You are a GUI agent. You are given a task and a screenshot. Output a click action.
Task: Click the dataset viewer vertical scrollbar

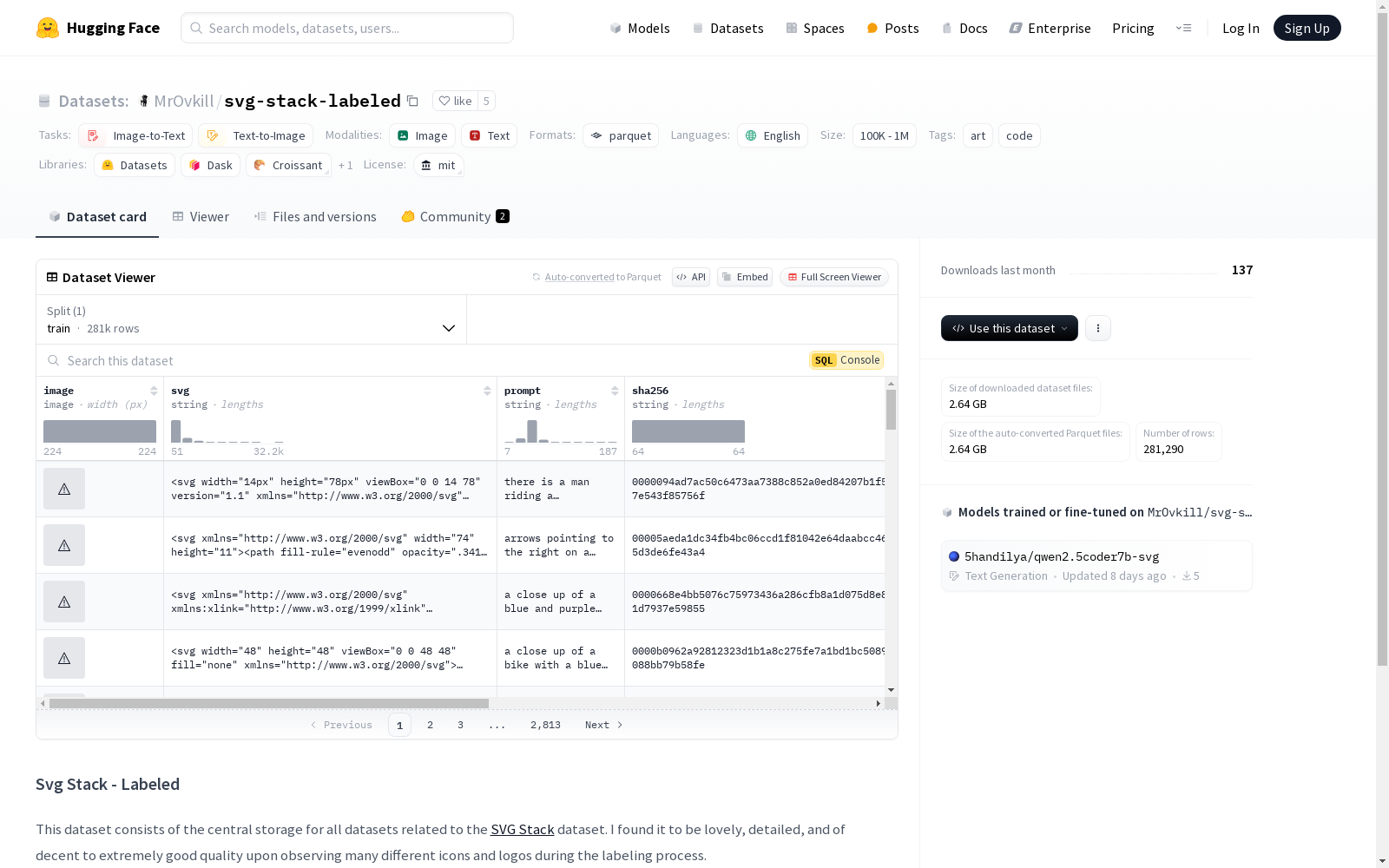pyautogui.click(x=891, y=409)
